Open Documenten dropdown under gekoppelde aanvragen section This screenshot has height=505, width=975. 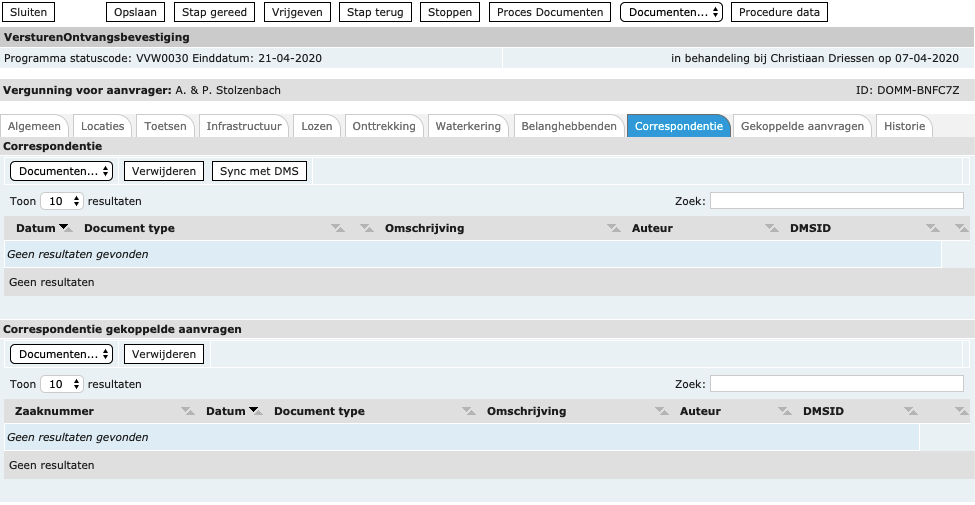[x=61, y=354]
